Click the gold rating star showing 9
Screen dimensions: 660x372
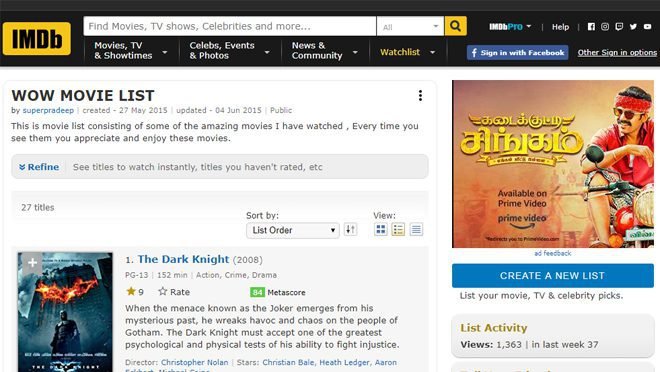click(x=131, y=291)
